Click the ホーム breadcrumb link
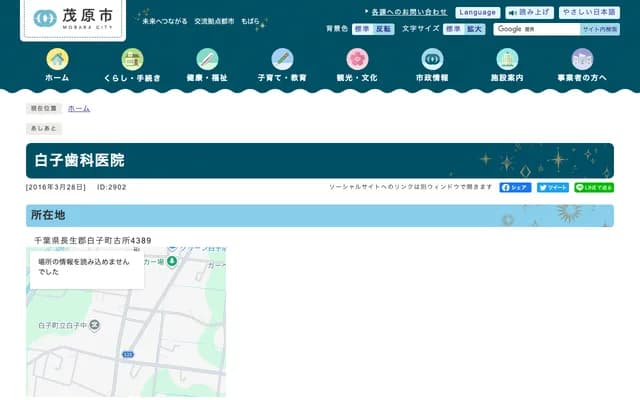This screenshot has width=640, height=400. point(79,108)
